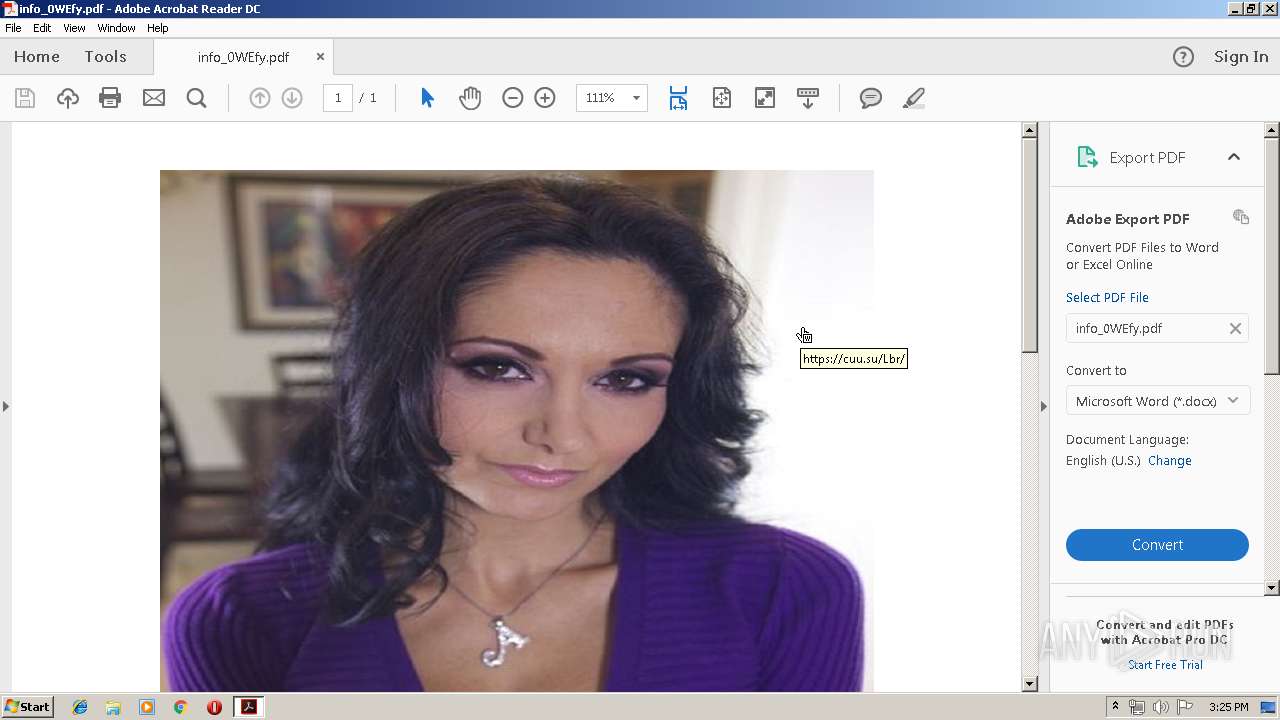This screenshot has height=720, width=1280.
Task: Click the Sign In link
Action: coord(1241,57)
